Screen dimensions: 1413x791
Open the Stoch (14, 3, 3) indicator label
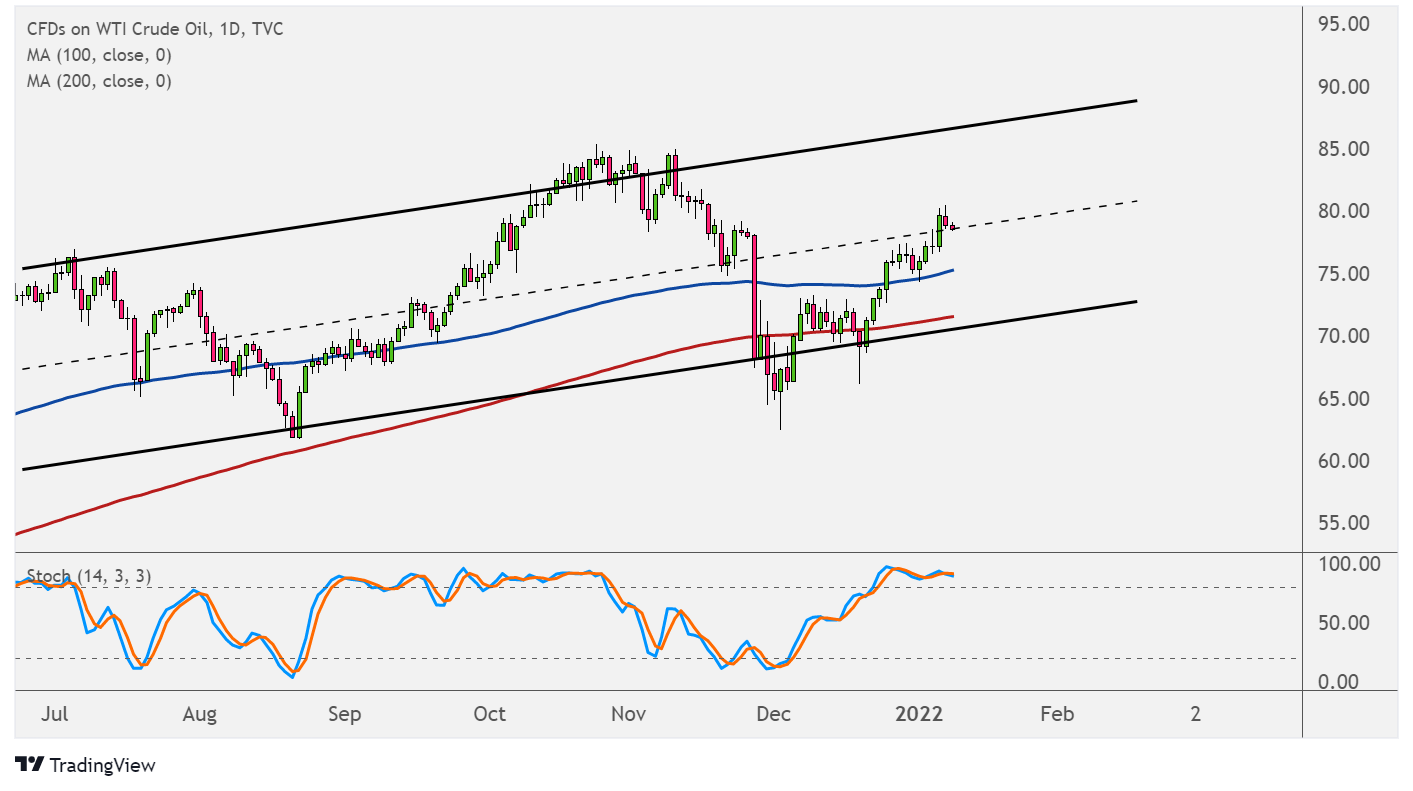[89, 576]
